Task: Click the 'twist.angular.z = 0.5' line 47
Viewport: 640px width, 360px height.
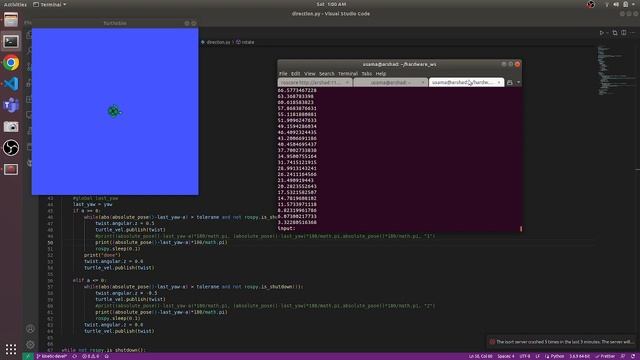Action: [125, 223]
